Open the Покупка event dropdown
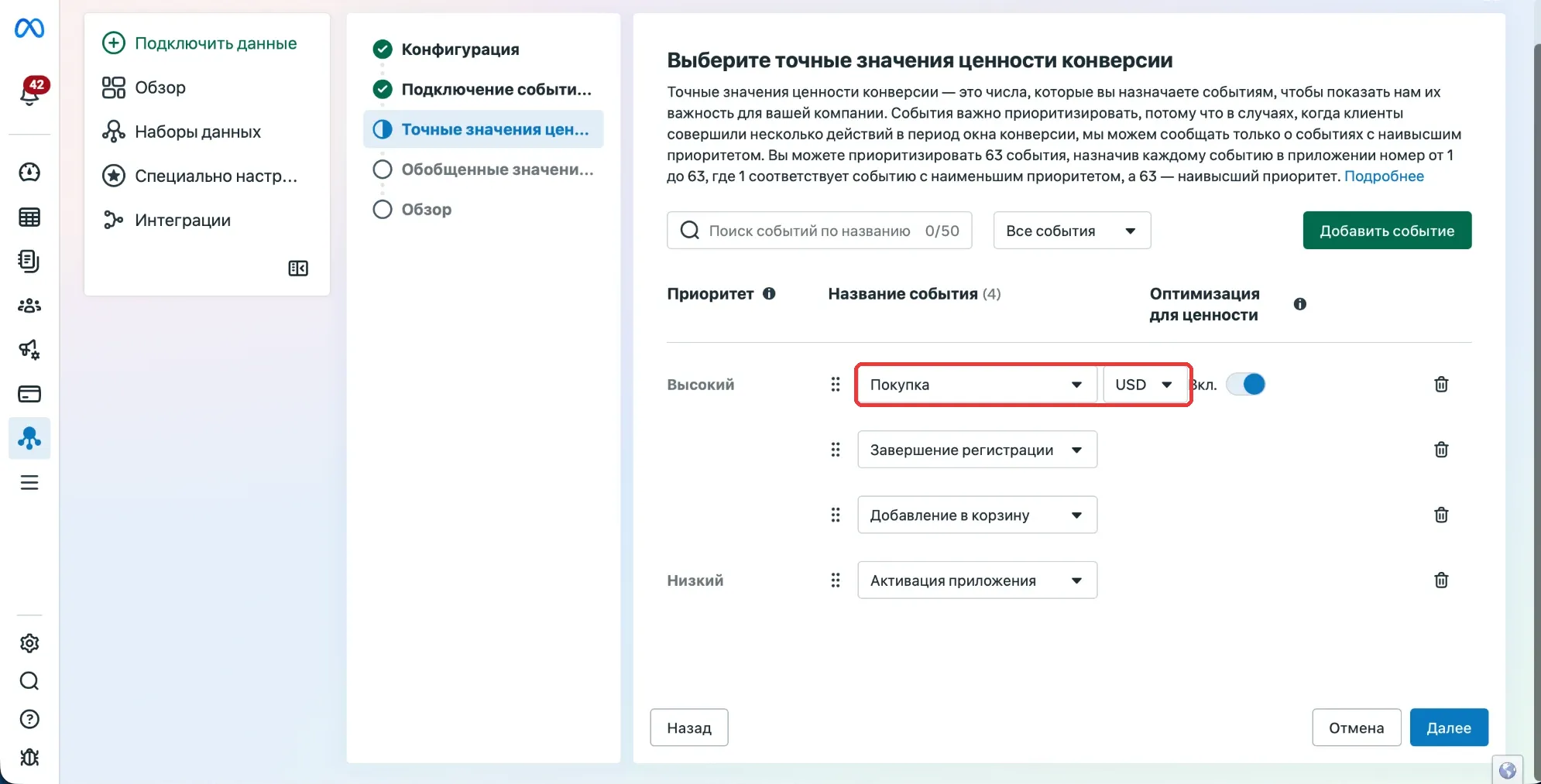1541x784 pixels. tap(977, 385)
